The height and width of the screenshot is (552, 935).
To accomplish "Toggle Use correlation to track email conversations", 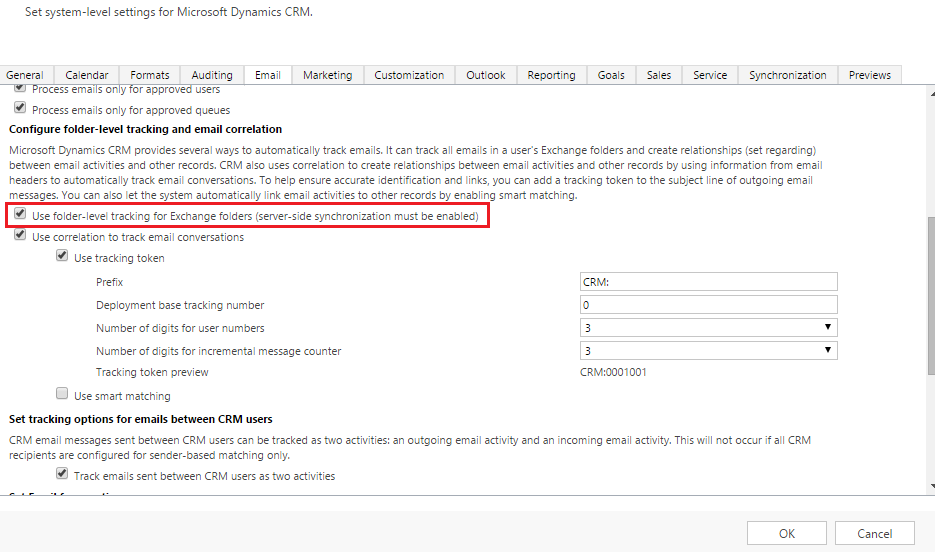I will (x=20, y=235).
